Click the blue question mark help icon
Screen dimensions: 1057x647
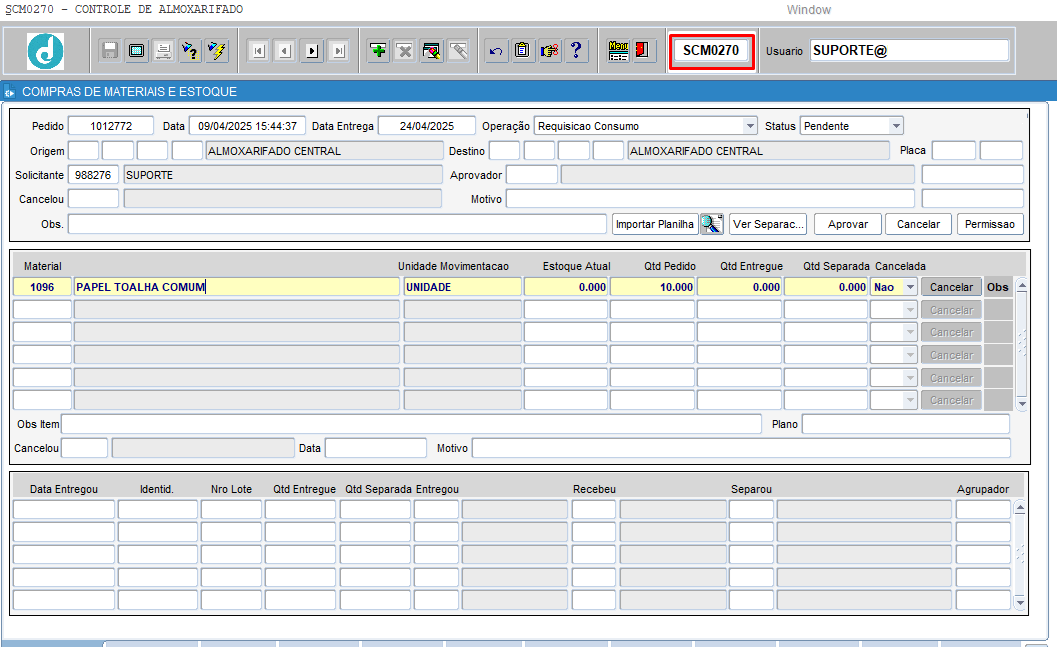[577, 51]
